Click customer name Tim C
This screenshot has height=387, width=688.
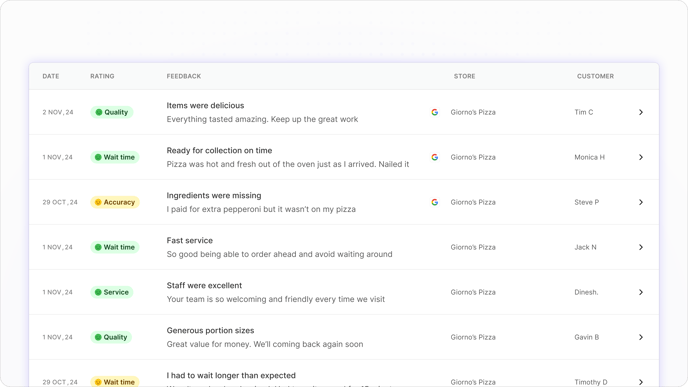click(x=584, y=112)
